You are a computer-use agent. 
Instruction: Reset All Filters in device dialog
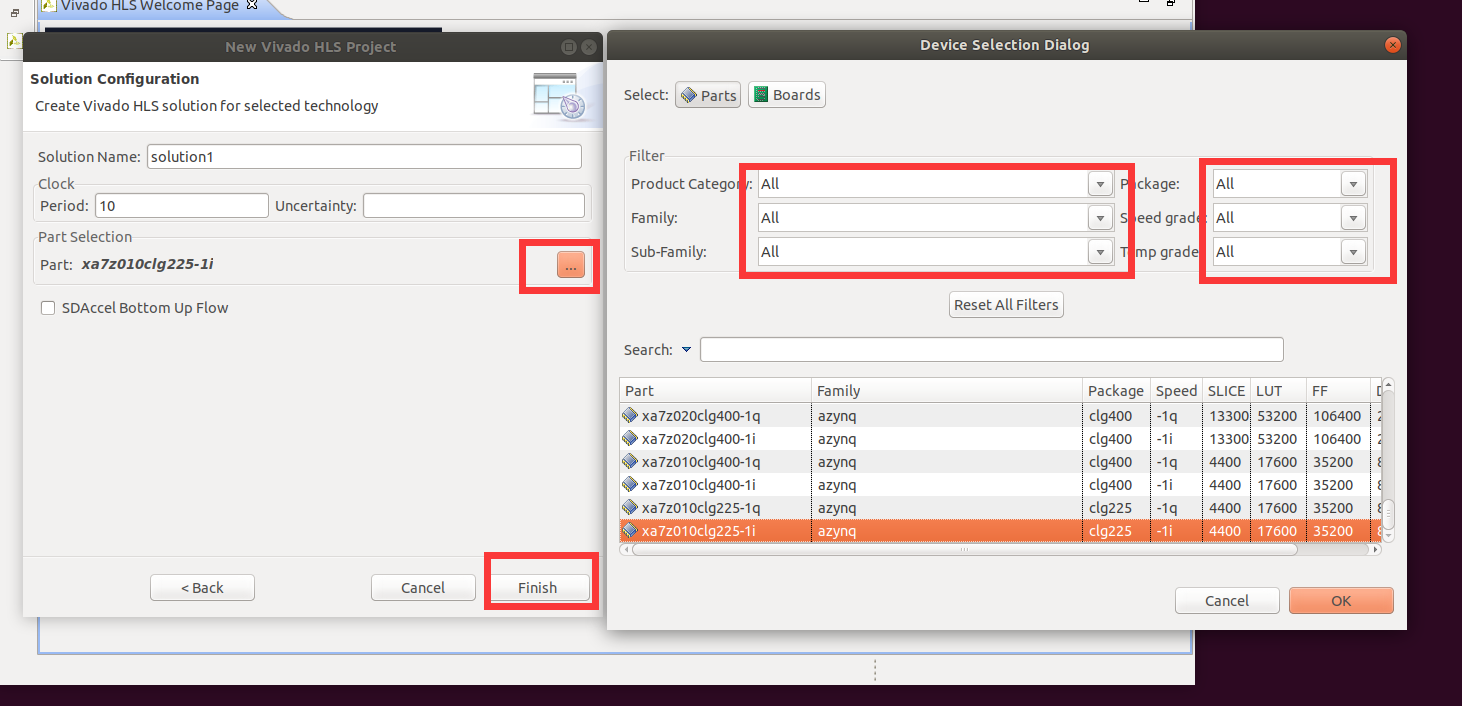click(x=1006, y=305)
